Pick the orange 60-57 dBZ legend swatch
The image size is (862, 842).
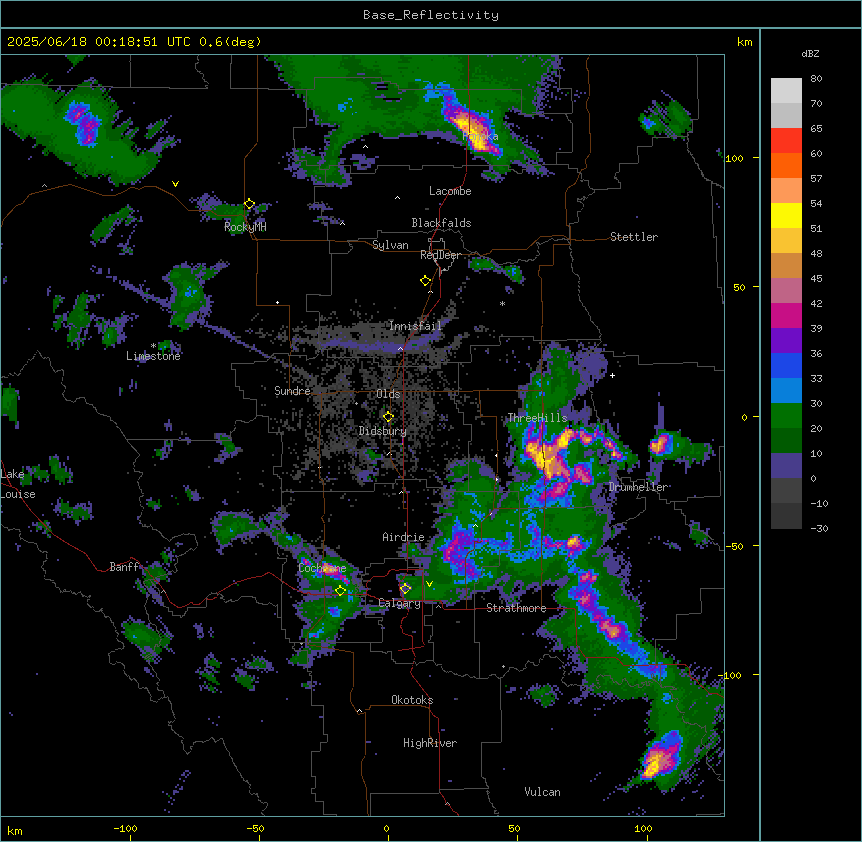pos(786,165)
